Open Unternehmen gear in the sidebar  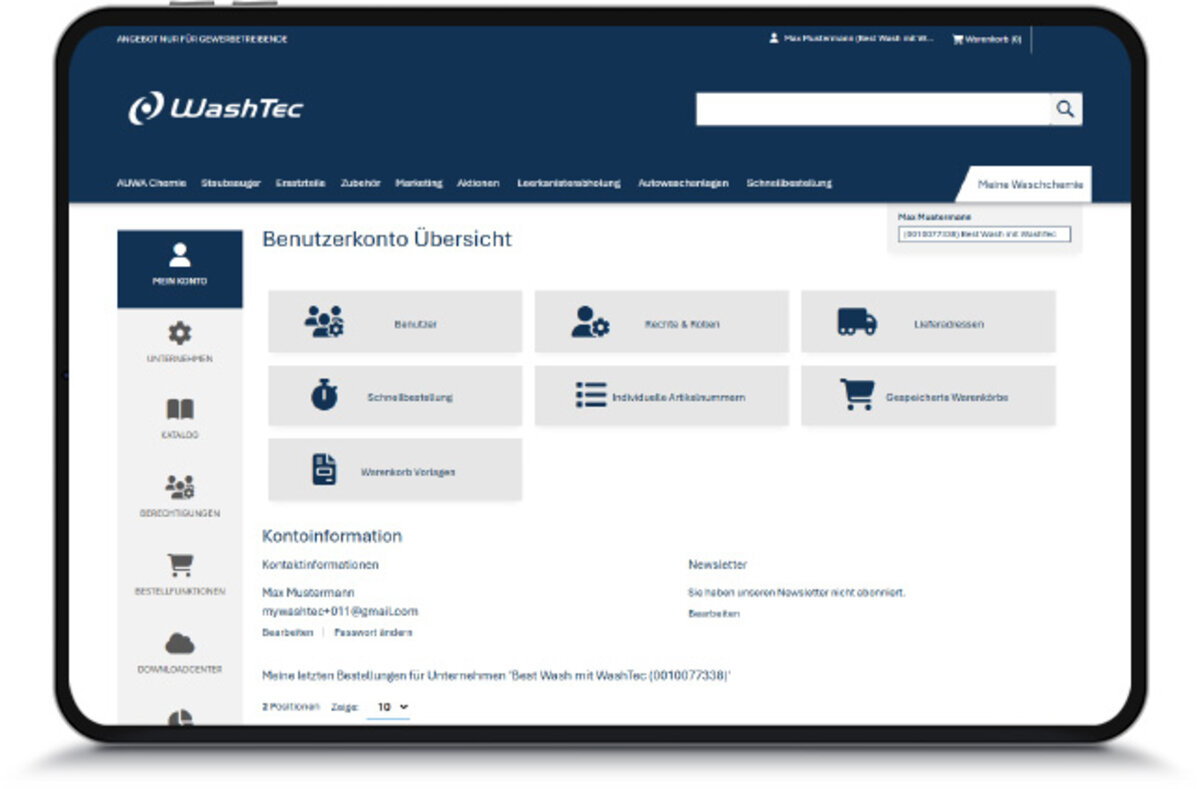pos(180,344)
